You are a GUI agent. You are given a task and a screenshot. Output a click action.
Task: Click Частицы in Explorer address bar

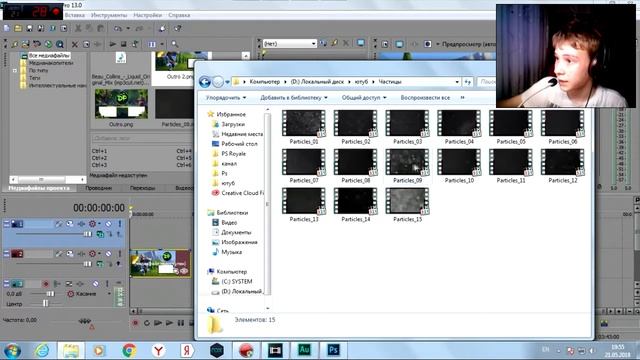point(390,82)
